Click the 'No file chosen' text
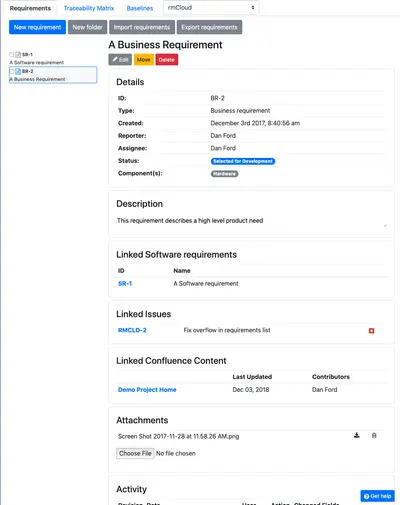 coord(176,453)
